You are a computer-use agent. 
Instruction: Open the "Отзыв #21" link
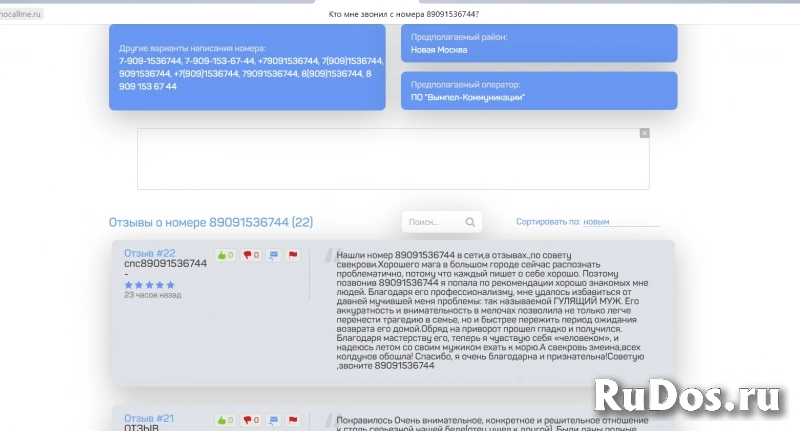click(150, 418)
